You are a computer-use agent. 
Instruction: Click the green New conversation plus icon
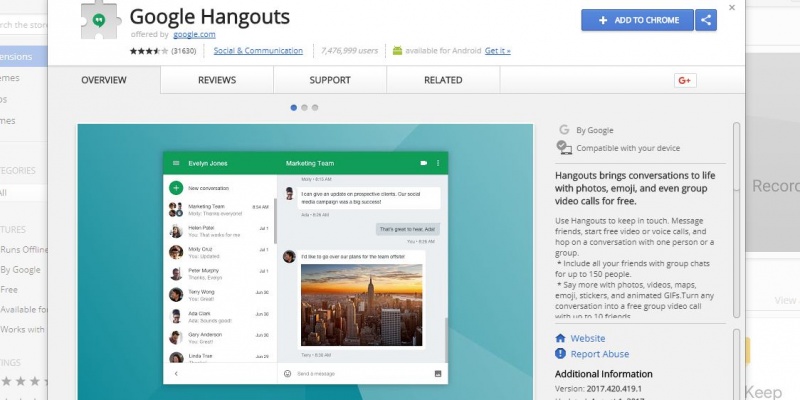(176, 188)
